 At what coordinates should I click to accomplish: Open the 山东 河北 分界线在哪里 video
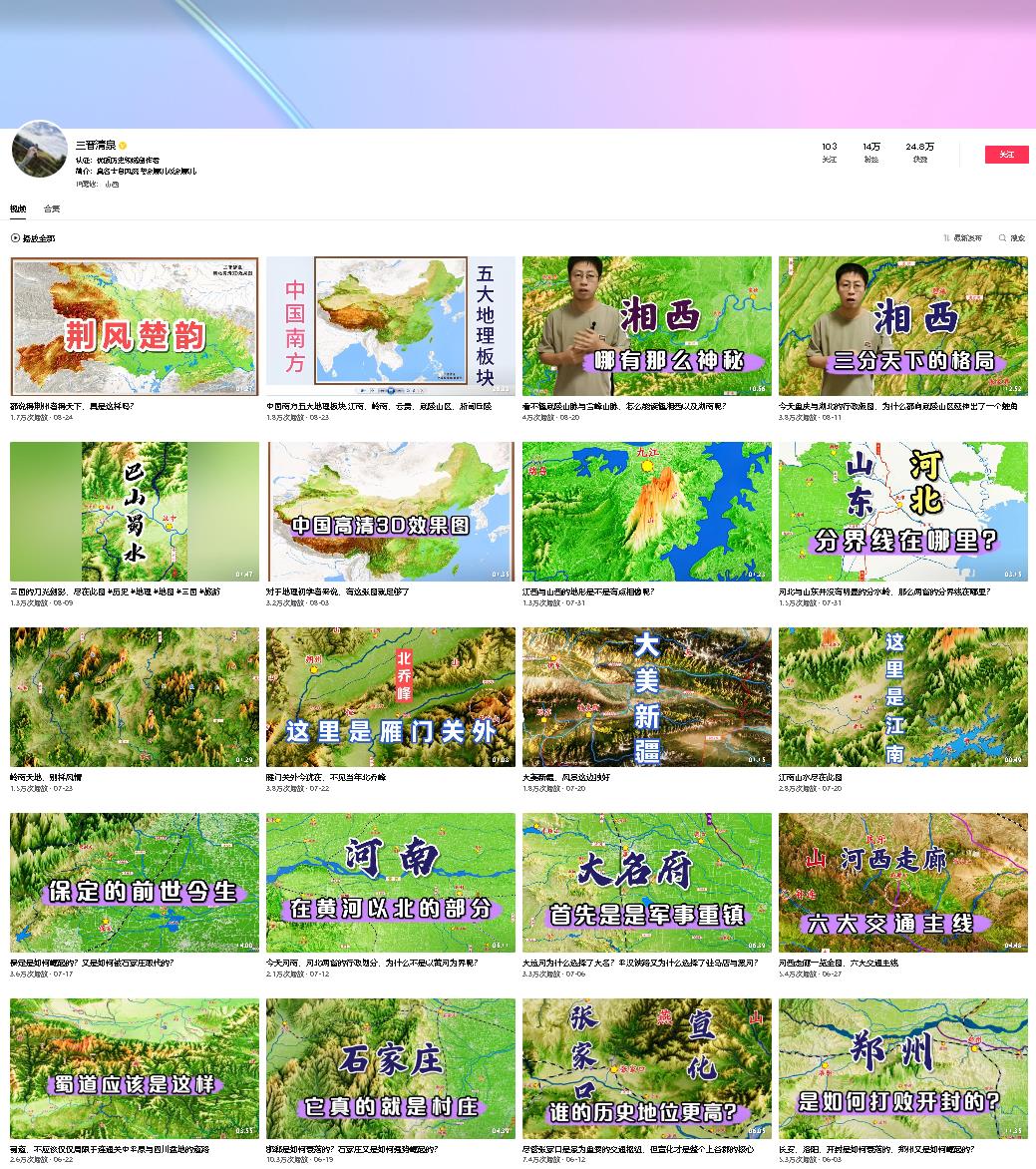coord(902,512)
